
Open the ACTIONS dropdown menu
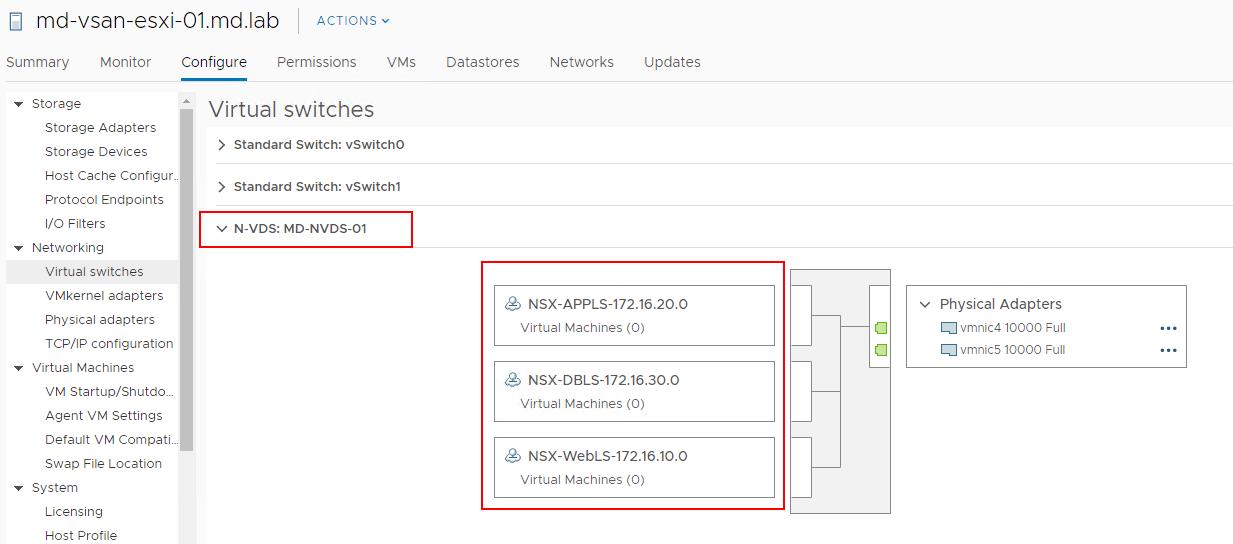pyautogui.click(x=353, y=21)
